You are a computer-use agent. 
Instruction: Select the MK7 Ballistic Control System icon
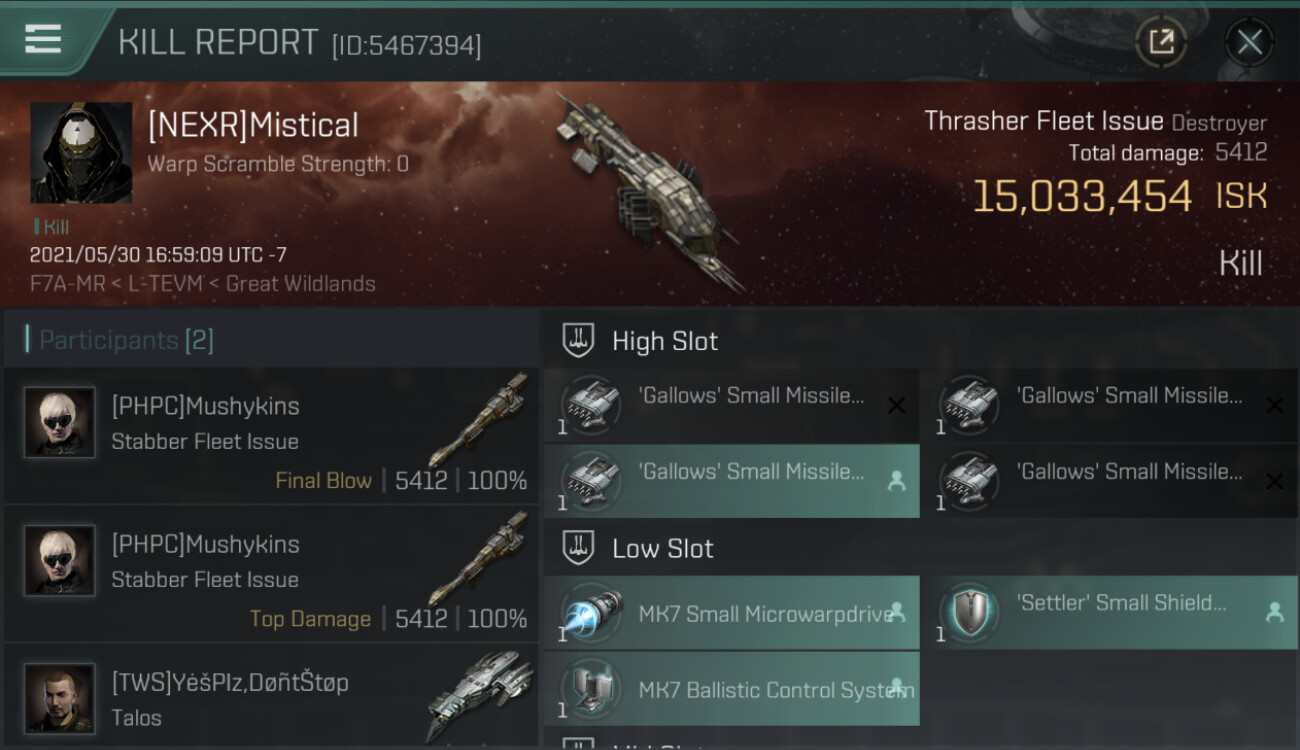click(590, 690)
